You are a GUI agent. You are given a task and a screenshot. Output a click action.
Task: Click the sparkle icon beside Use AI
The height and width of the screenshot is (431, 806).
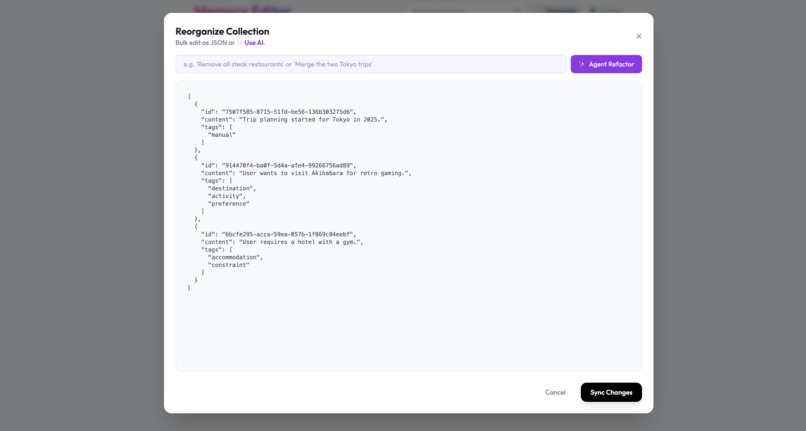tap(240, 43)
